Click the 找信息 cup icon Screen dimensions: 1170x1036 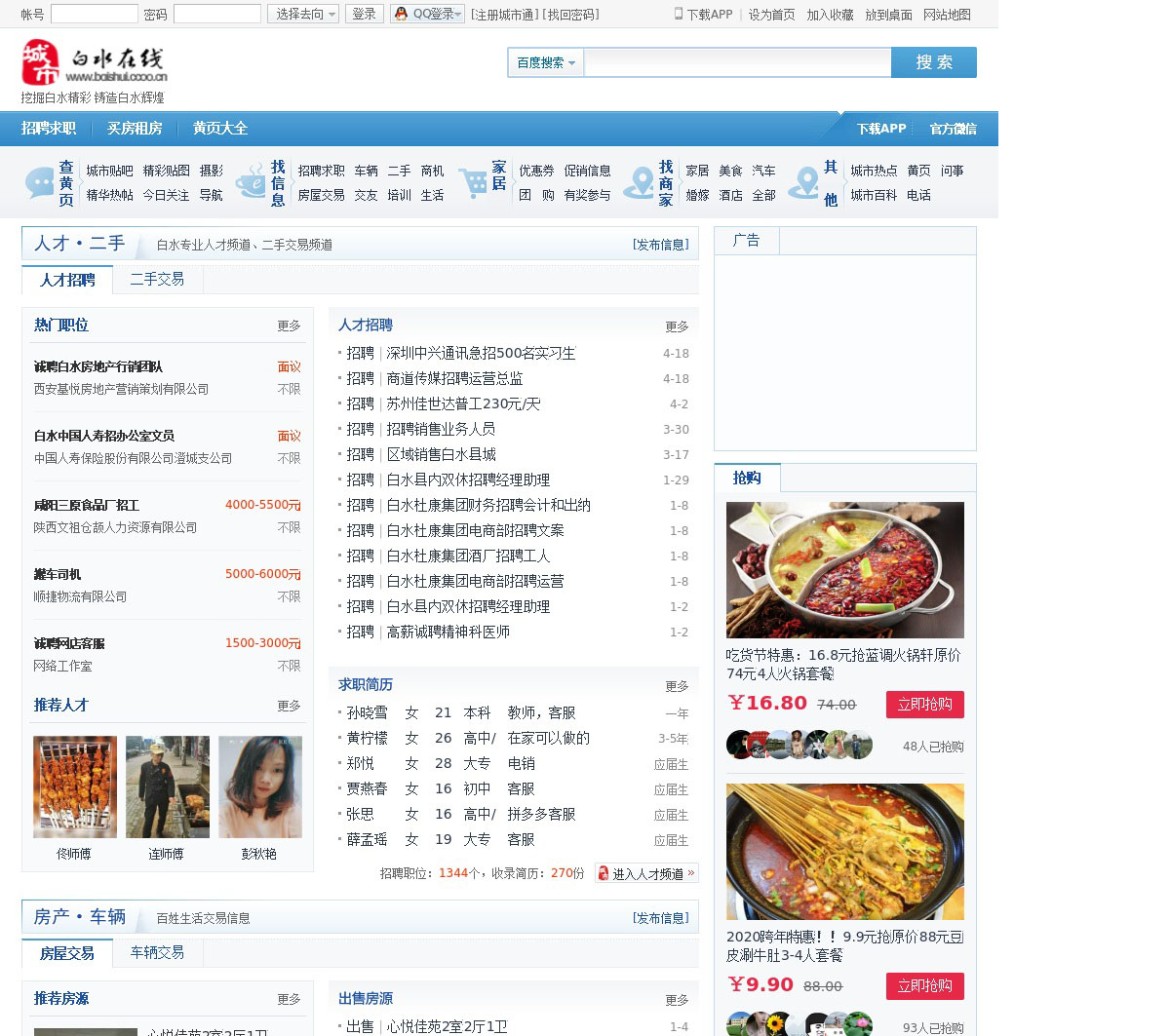tap(252, 182)
